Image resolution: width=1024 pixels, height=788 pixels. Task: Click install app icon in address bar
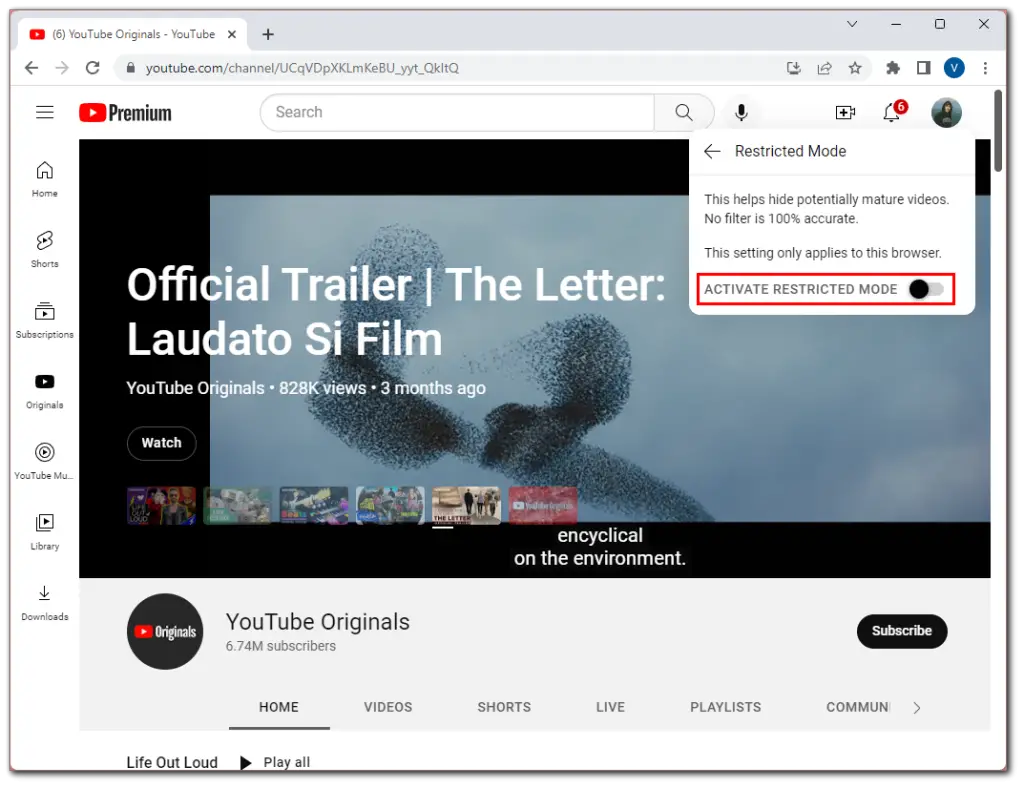(793, 68)
